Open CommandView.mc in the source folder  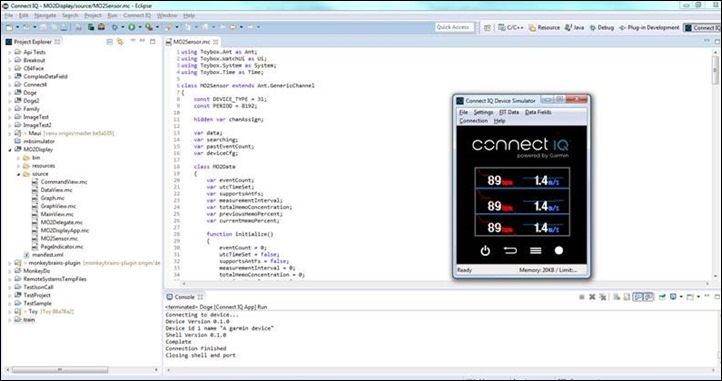coord(64,182)
